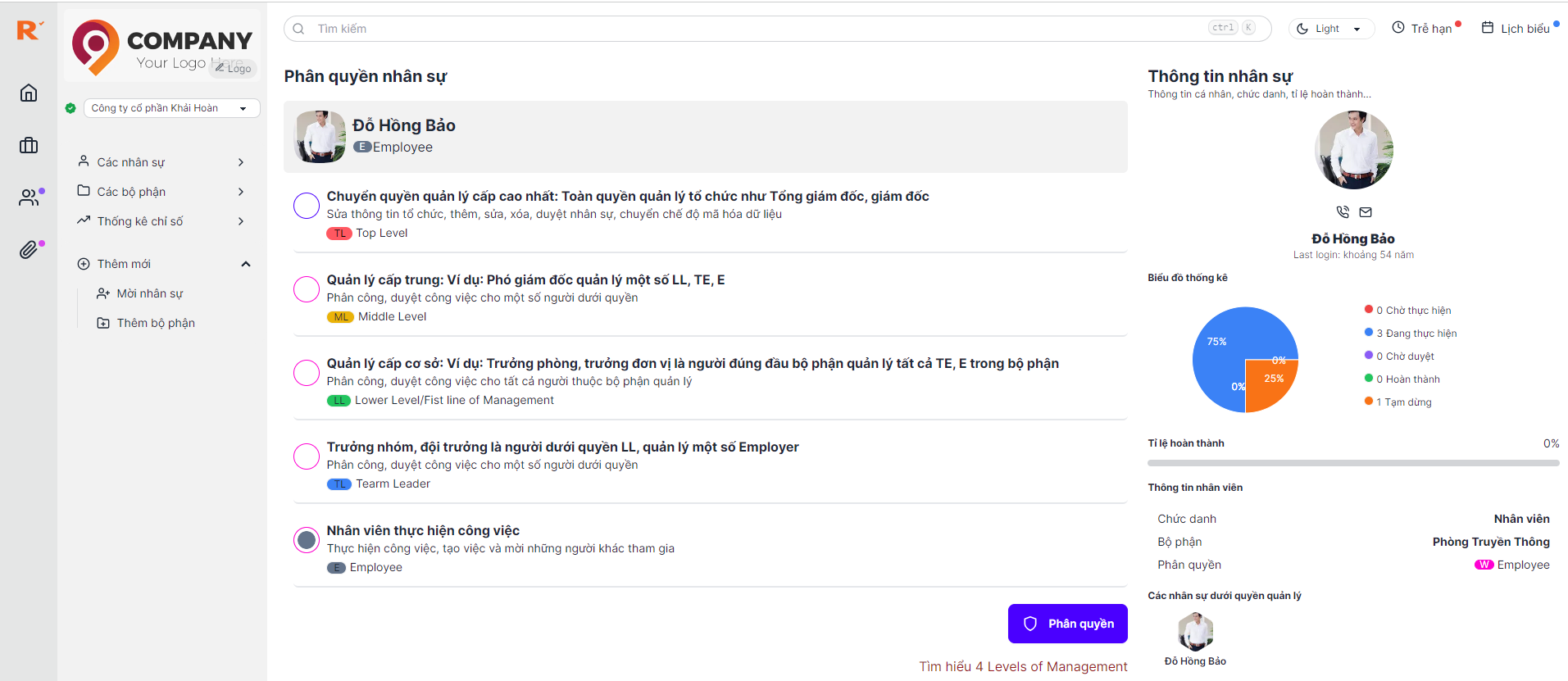Select the Top Level permission radio
This screenshot has height=681, width=1568.
coord(307,206)
